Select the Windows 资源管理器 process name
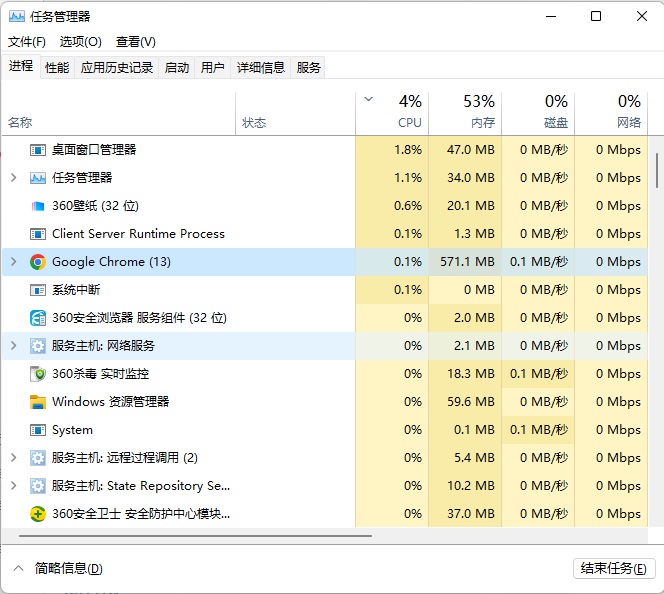 pyautogui.click(x=111, y=402)
